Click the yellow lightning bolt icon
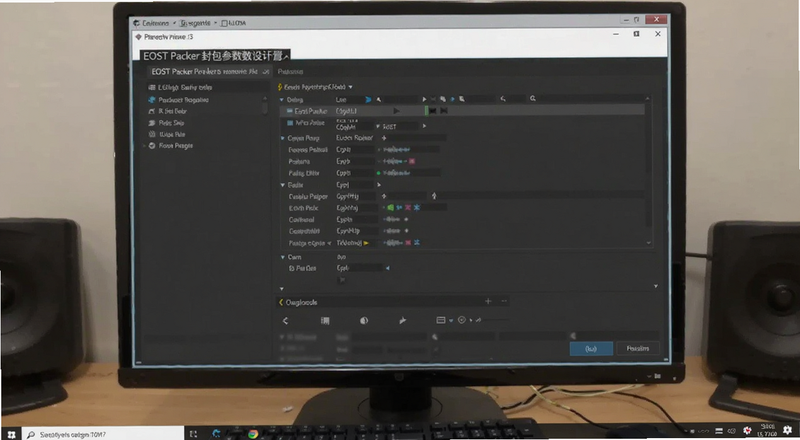The width and height of the screenshot is (800, 440). pyautogui.click(x=280, y=87)
